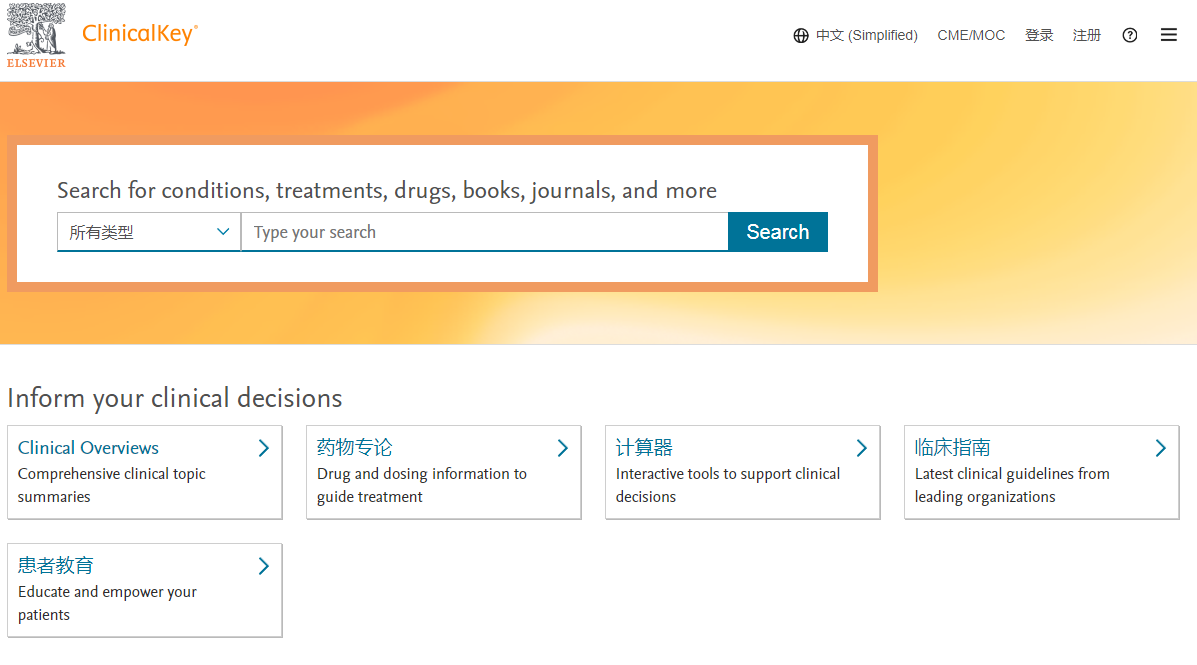Viewport: 1197px width, 665px height.
Task: Click the 计算器 card arrow chevron
Action: click(x=862, y=448)
